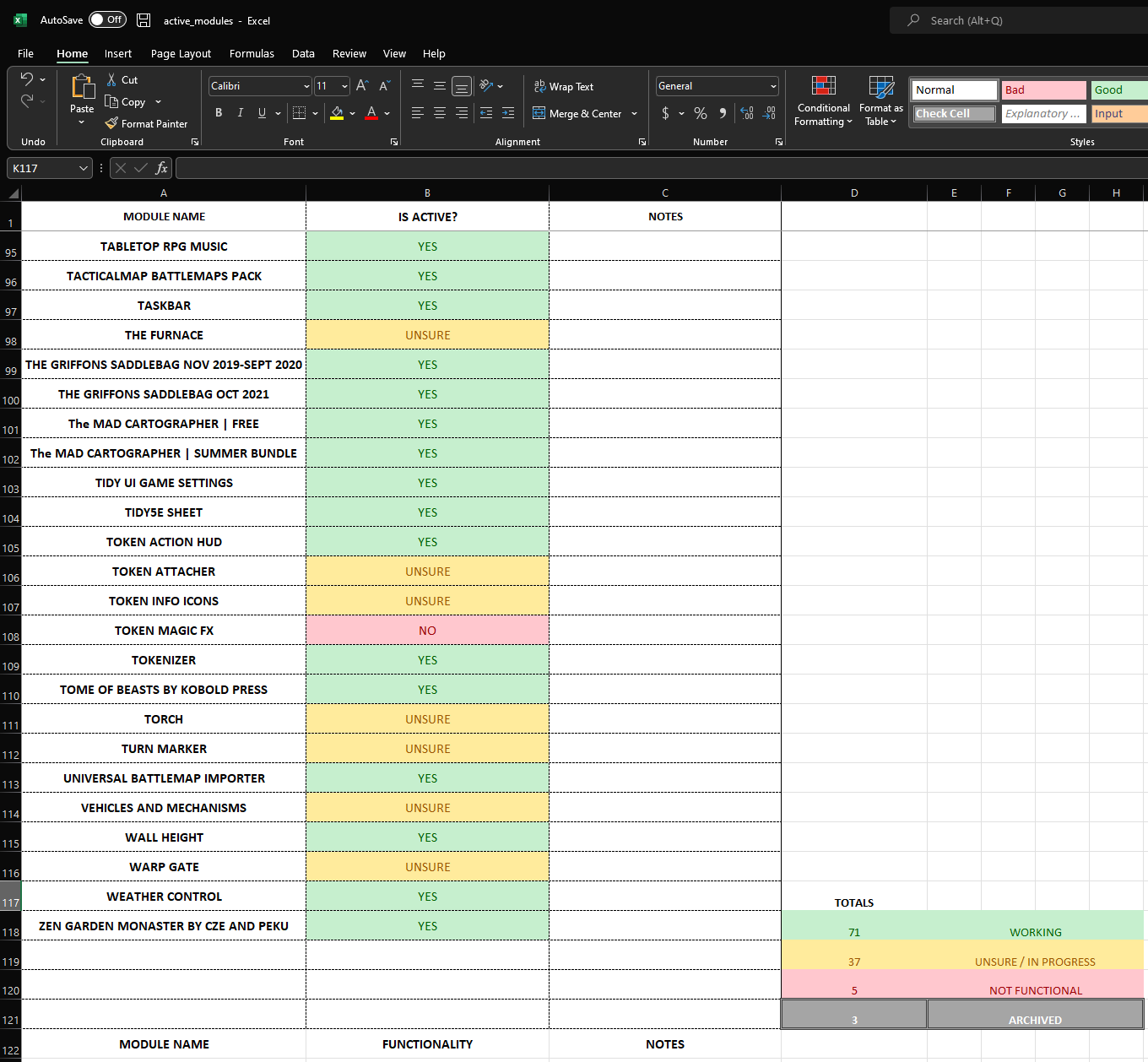Image resolution: width=1148 pixels, height=1062 pixels.
Task: Decrease font size with the smaller A icon
Action: click(x=384, y=86)
